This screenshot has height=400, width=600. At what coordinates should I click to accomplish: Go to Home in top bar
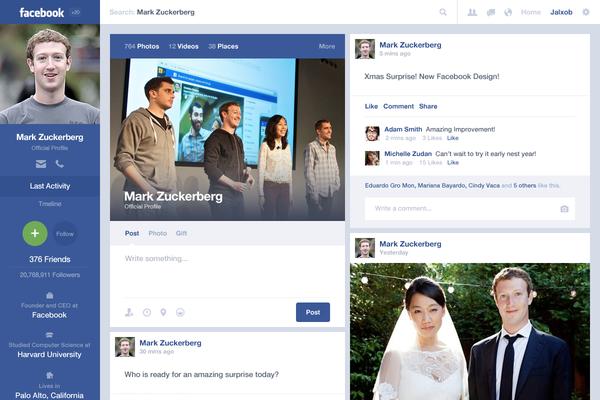(x=531, y=12)
